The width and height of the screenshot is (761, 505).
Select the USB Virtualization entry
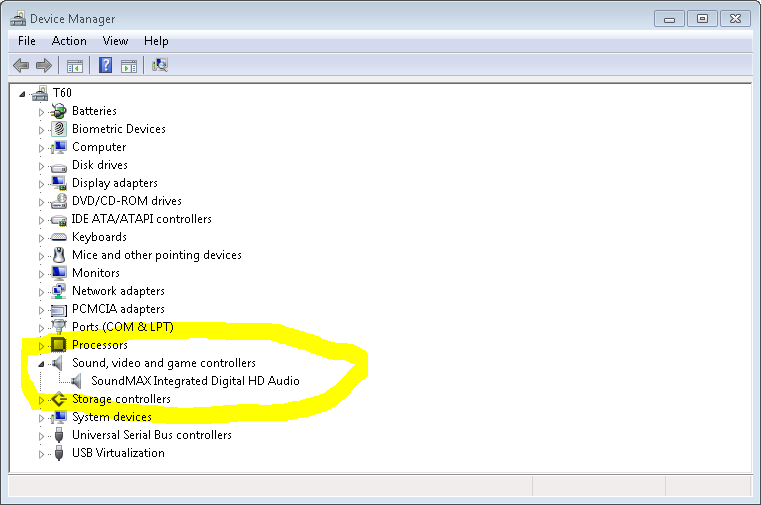point(118,453)
